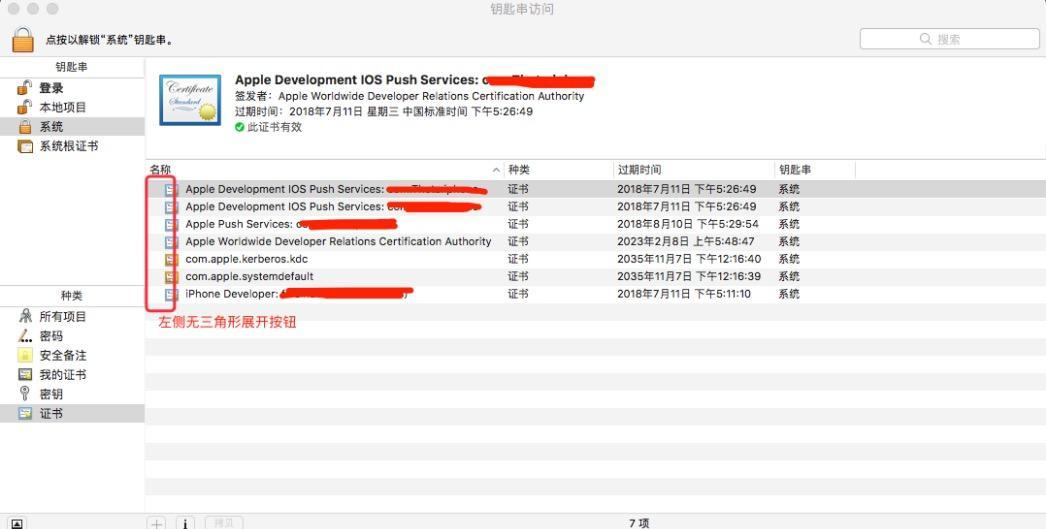This screenshot has width=1046, height=529.
Task: Click the large Certificate Standard thumbnail
Action: coord(190,100)
